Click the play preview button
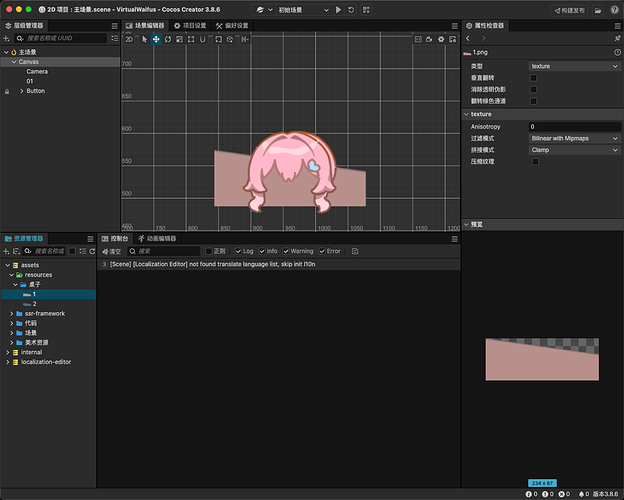 point(338,10)
